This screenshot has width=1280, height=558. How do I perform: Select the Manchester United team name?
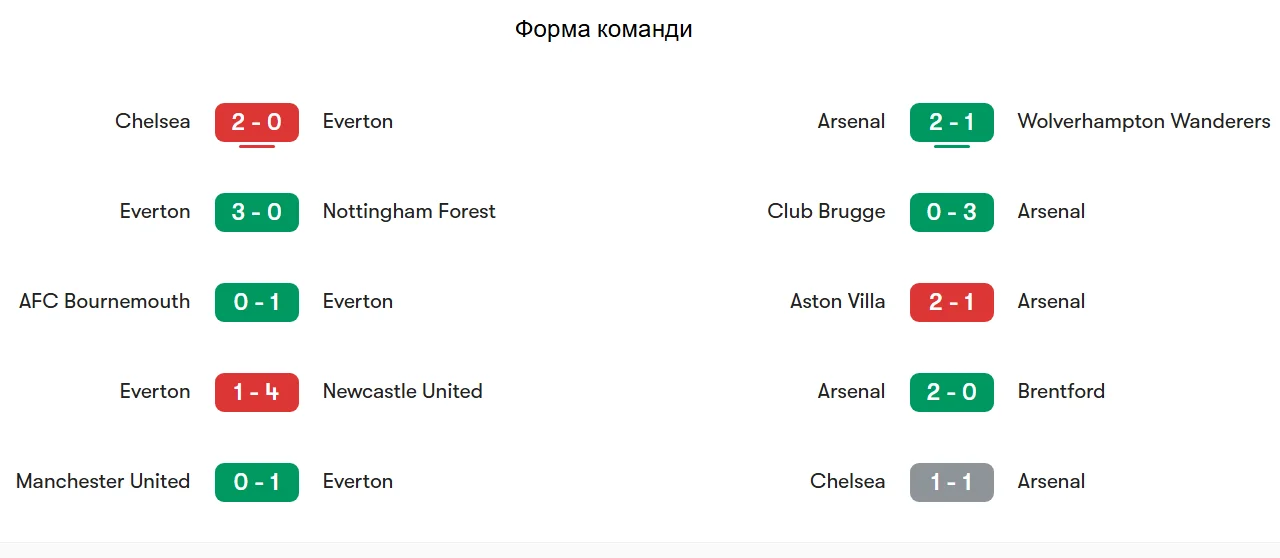(103, 482)
